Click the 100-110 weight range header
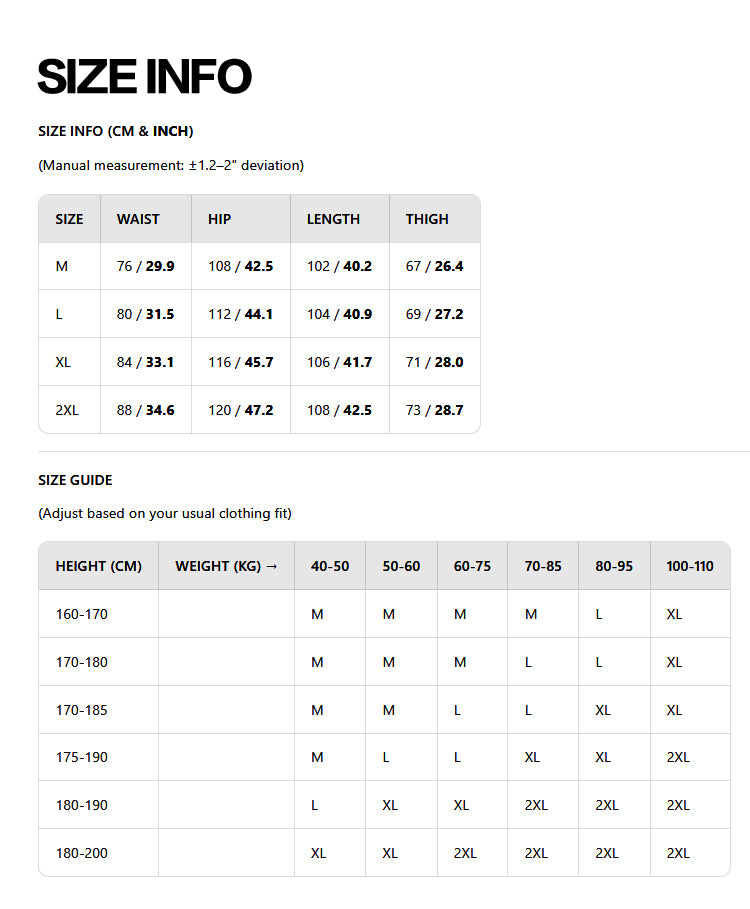Screen dimensions: 750x909 tap(690, 566)
